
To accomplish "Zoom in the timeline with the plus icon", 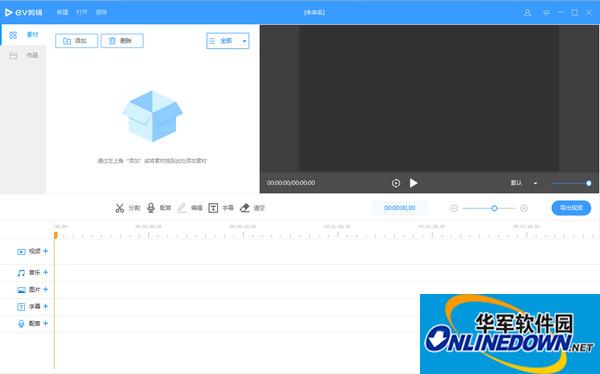I will (524, 208).
